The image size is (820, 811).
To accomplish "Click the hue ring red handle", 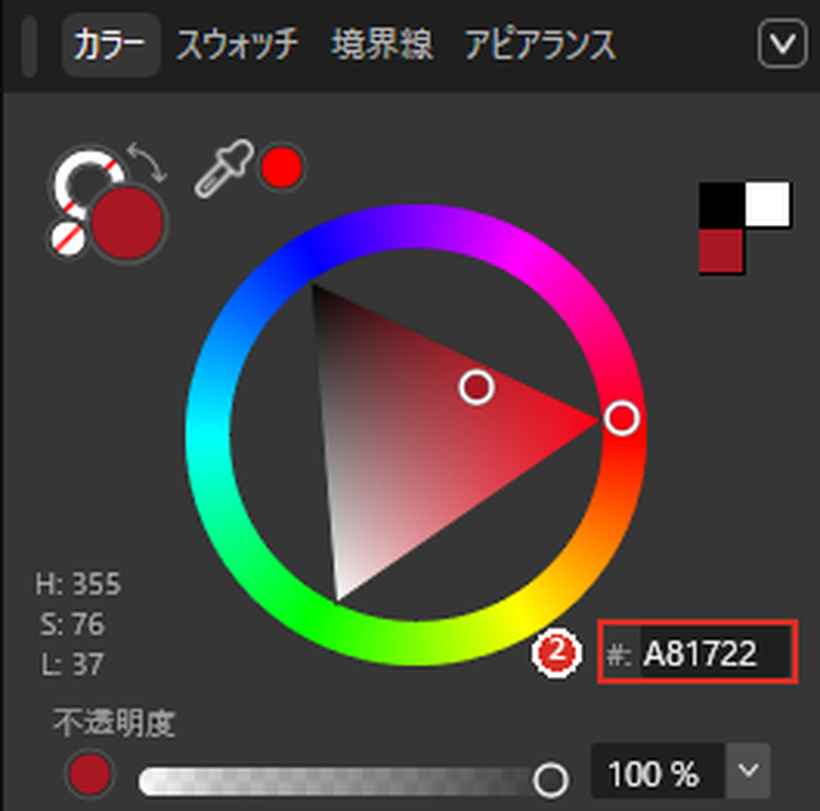I will pos(622,418).
